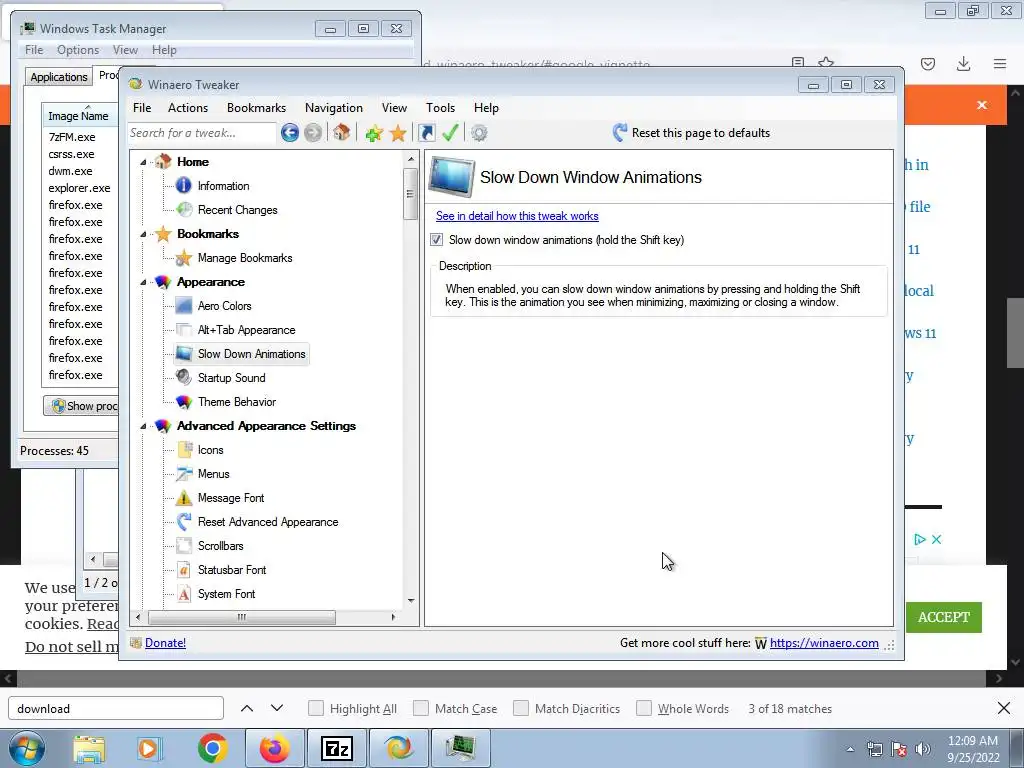Switch to Applications tab in Task Manager
The width and height of the screenshot is (1024, 768).
point(59,77)
